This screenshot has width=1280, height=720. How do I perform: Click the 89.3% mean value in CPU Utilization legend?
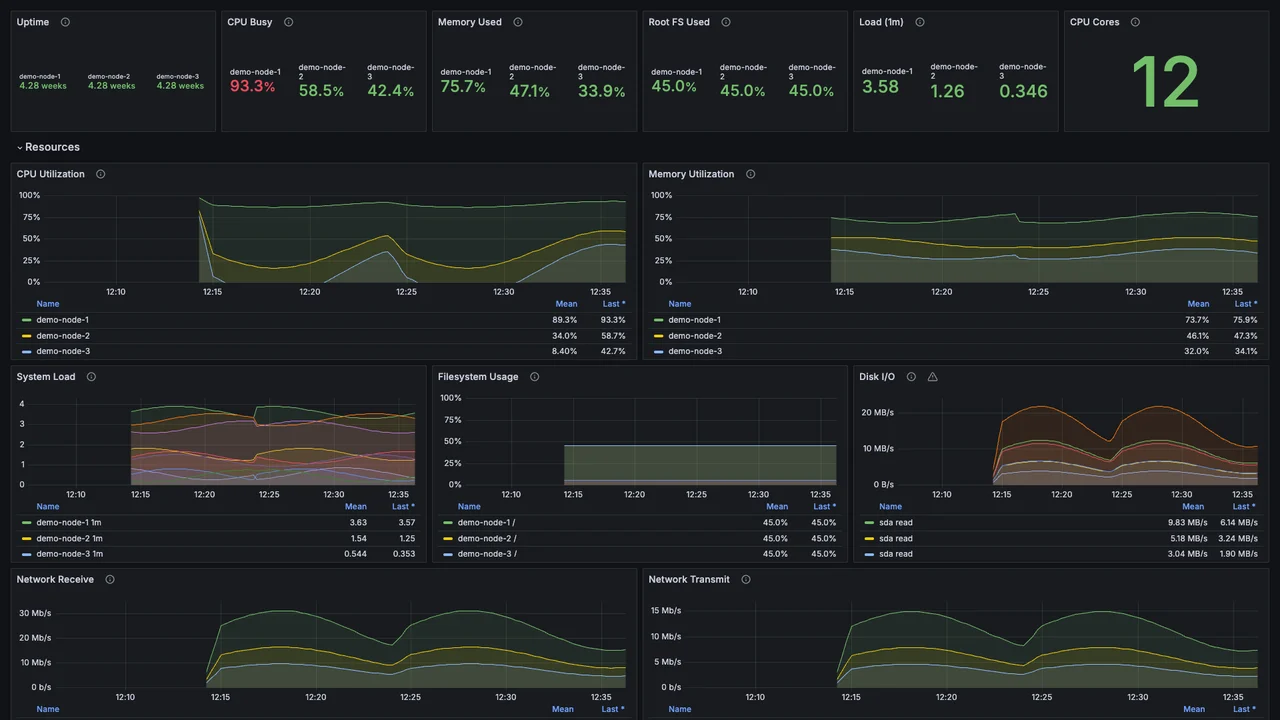(565, 320)
